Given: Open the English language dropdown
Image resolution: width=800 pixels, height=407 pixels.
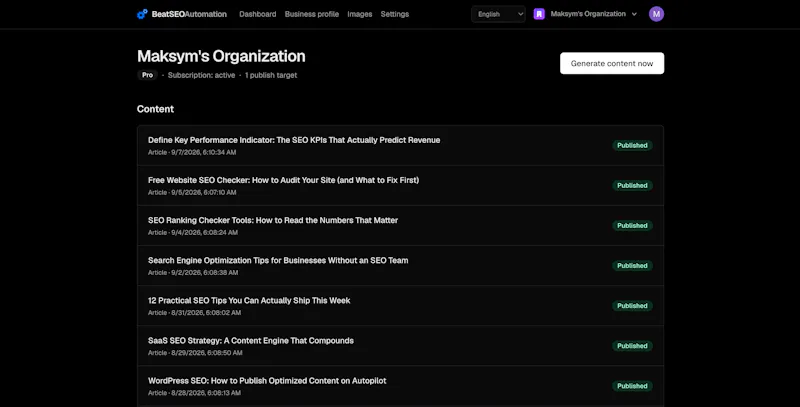Looking at the screenshot, I should coord(498,14).
